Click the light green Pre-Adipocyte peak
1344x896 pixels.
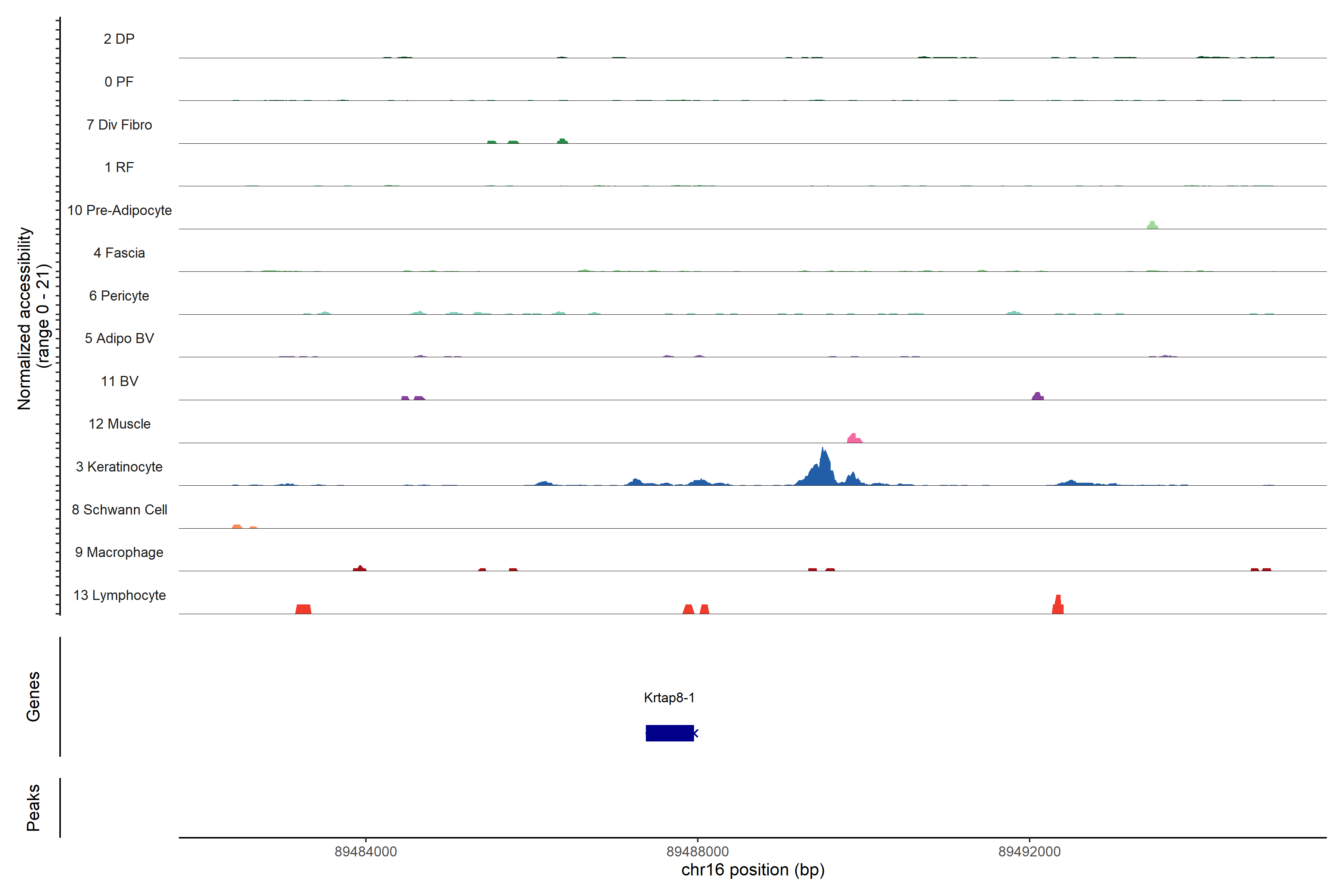pos(1152,225)
